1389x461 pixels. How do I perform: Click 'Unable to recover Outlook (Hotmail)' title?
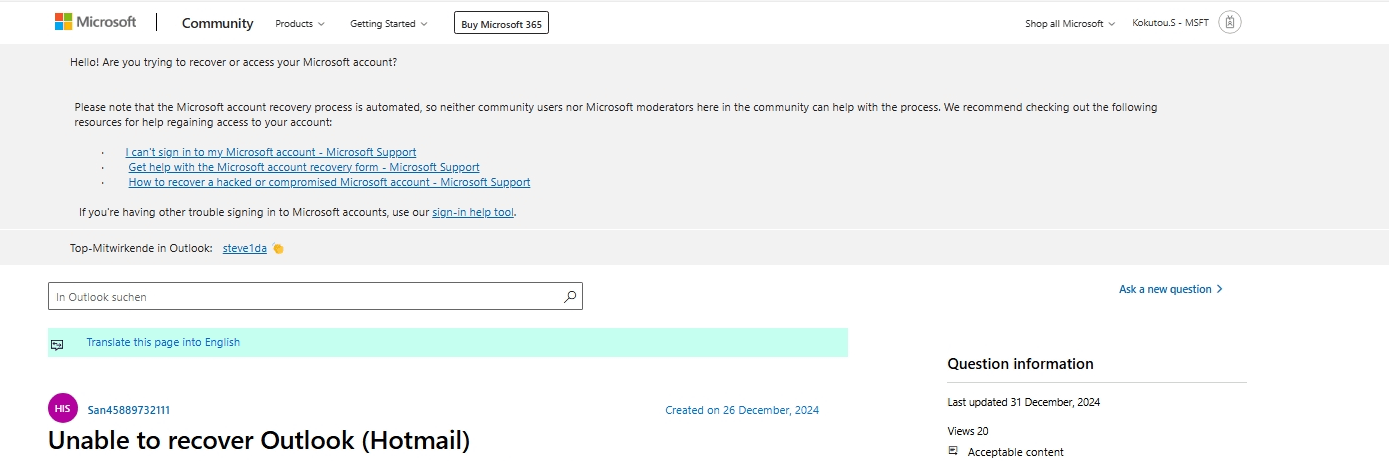point(259,440)
